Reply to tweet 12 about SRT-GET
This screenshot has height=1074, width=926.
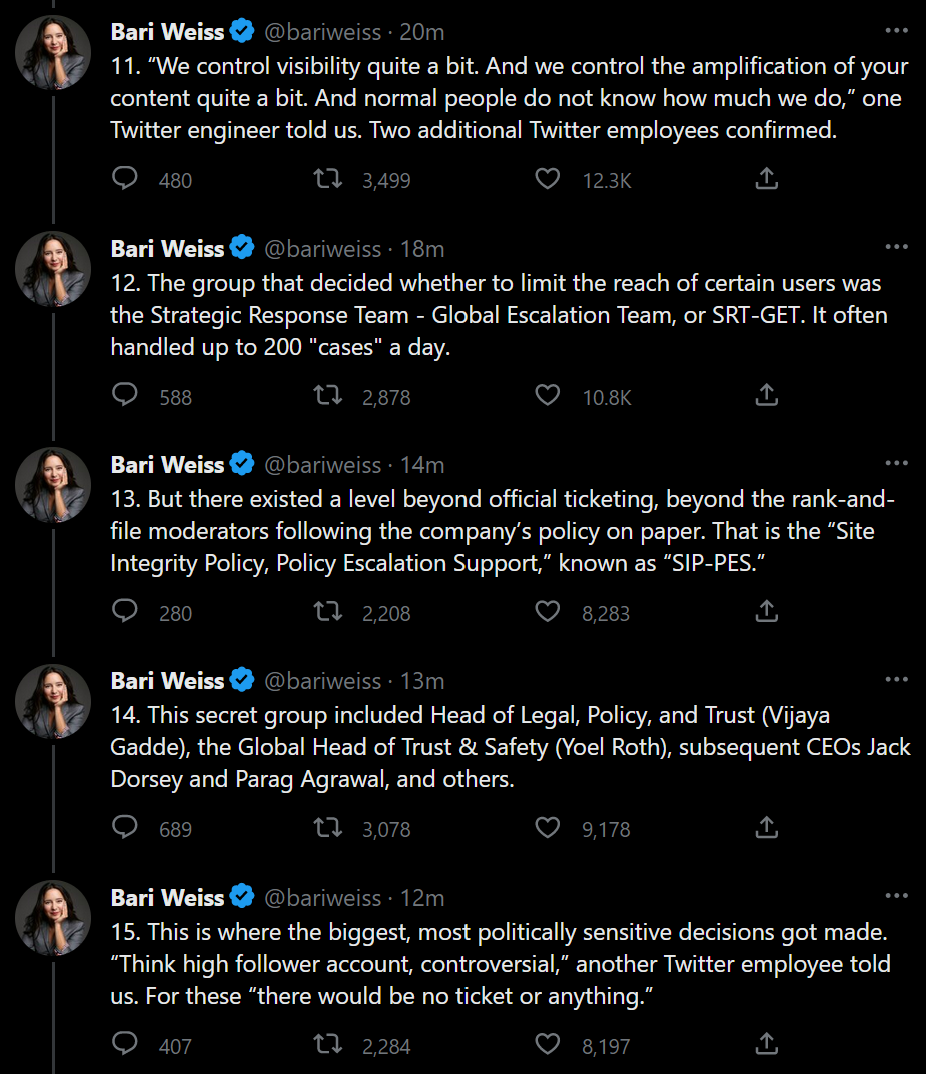point(124,395)
